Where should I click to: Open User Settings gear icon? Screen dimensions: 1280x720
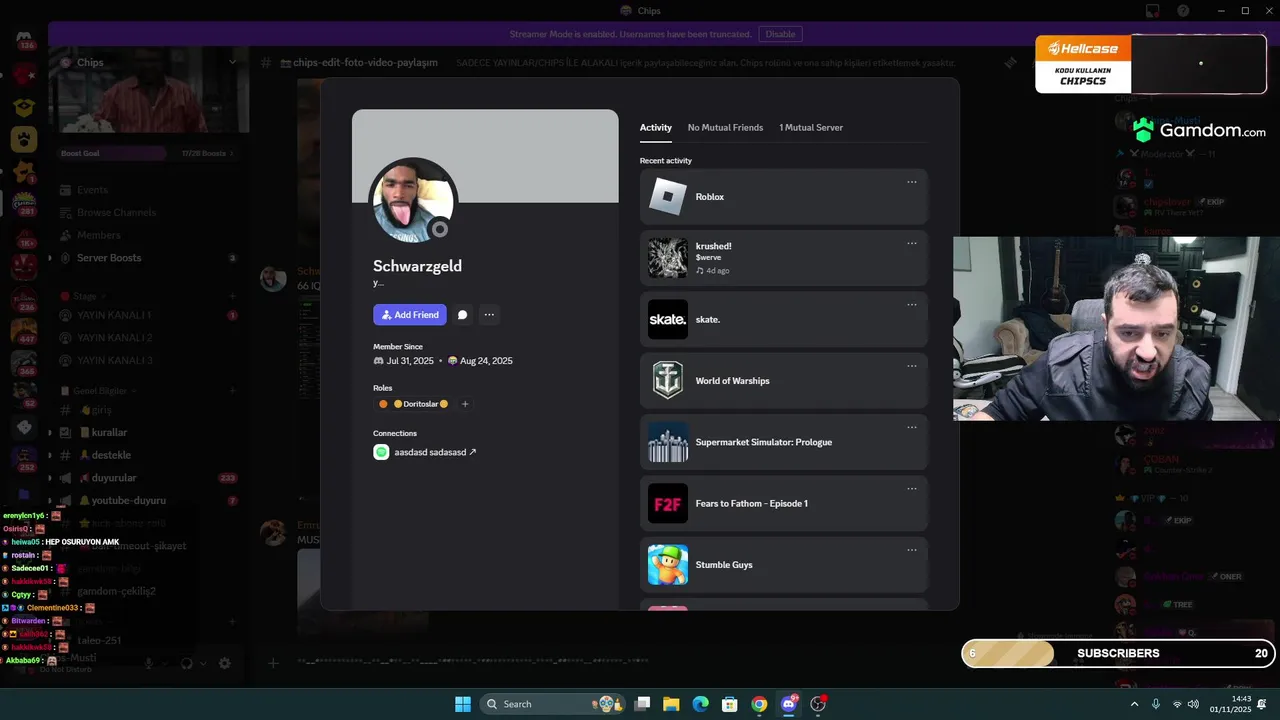point(224,663)
